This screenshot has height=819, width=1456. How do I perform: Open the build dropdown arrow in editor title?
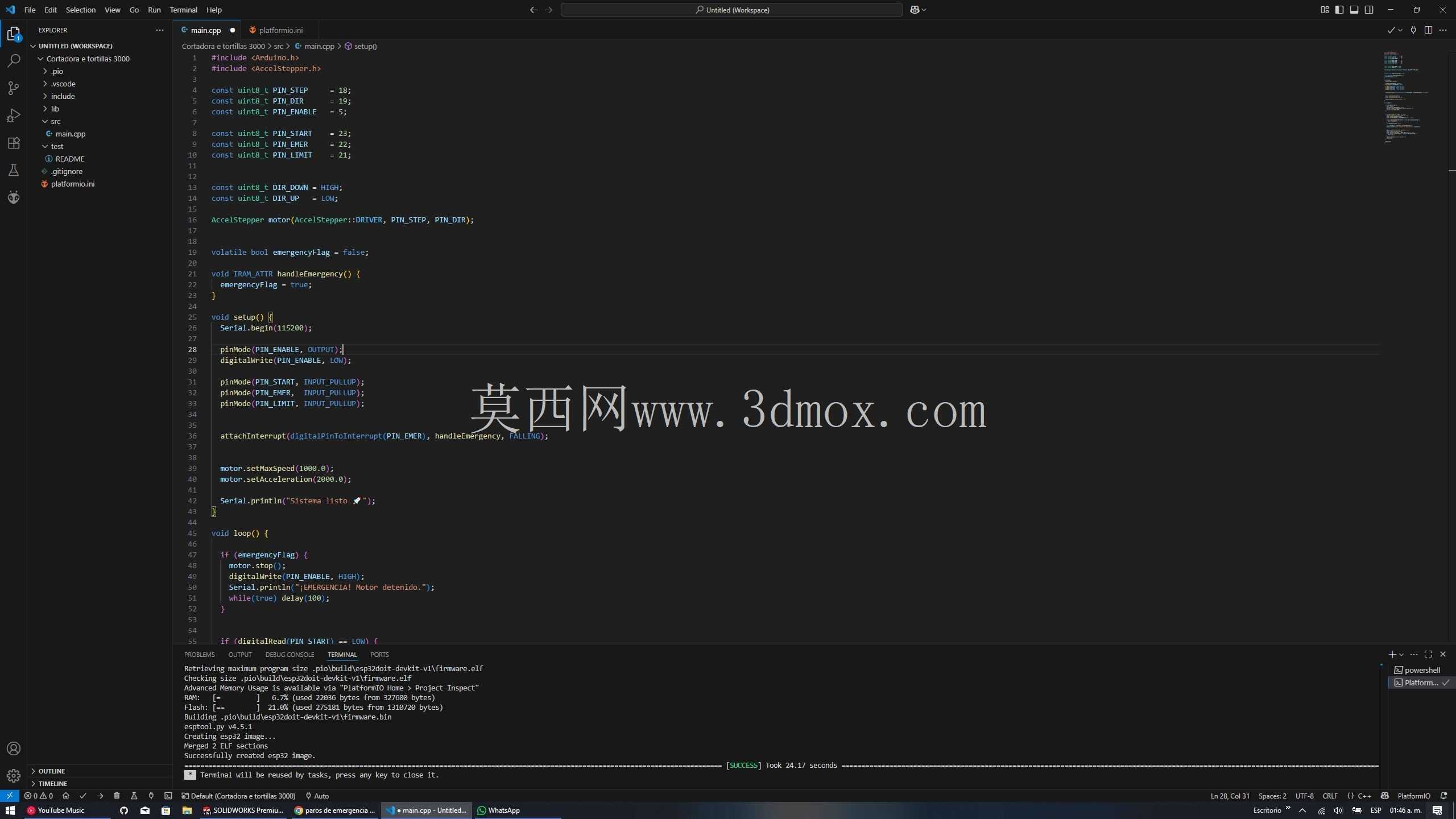(x=1400, y=30)
